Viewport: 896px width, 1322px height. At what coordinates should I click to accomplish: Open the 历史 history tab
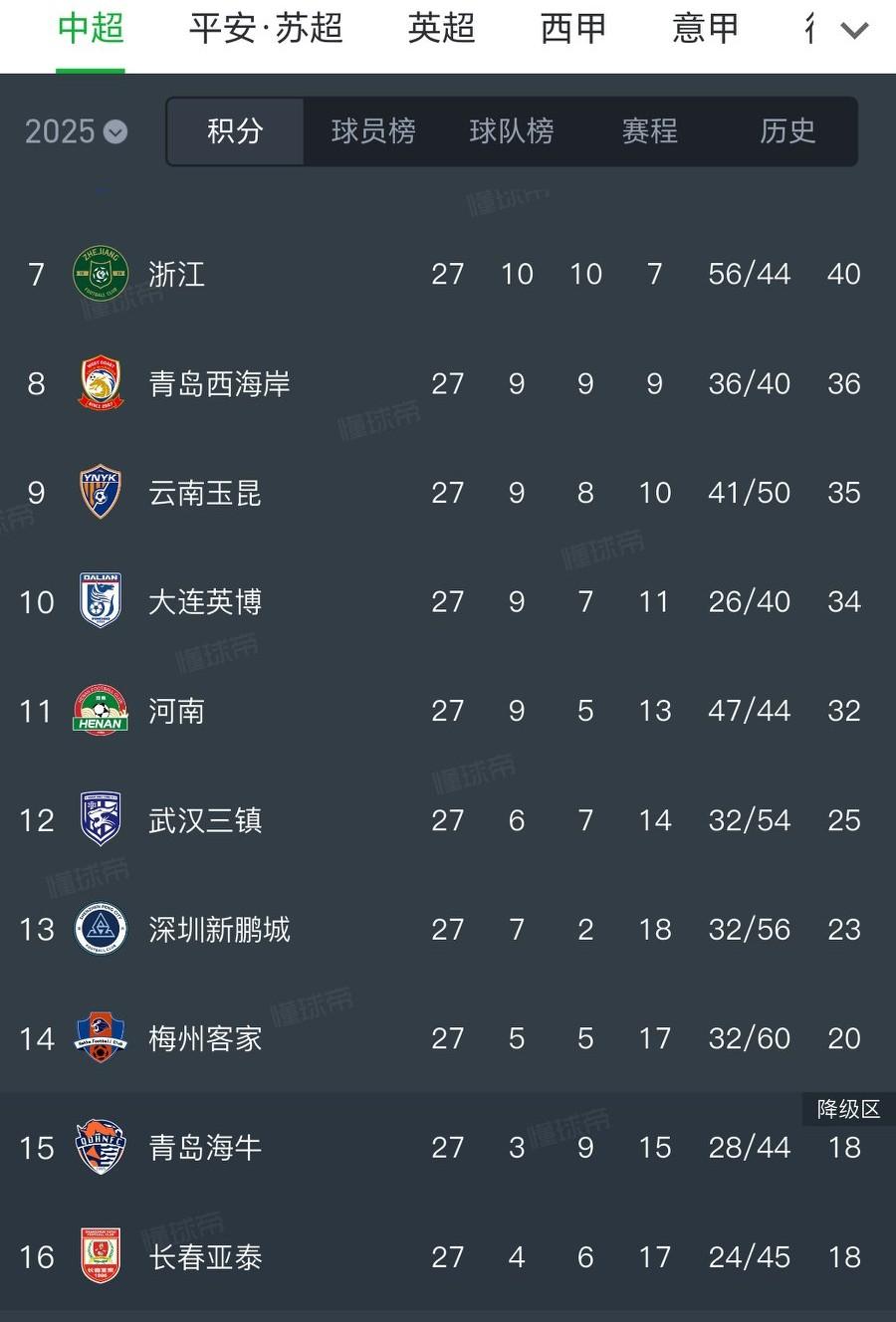[x=787, y=130]
